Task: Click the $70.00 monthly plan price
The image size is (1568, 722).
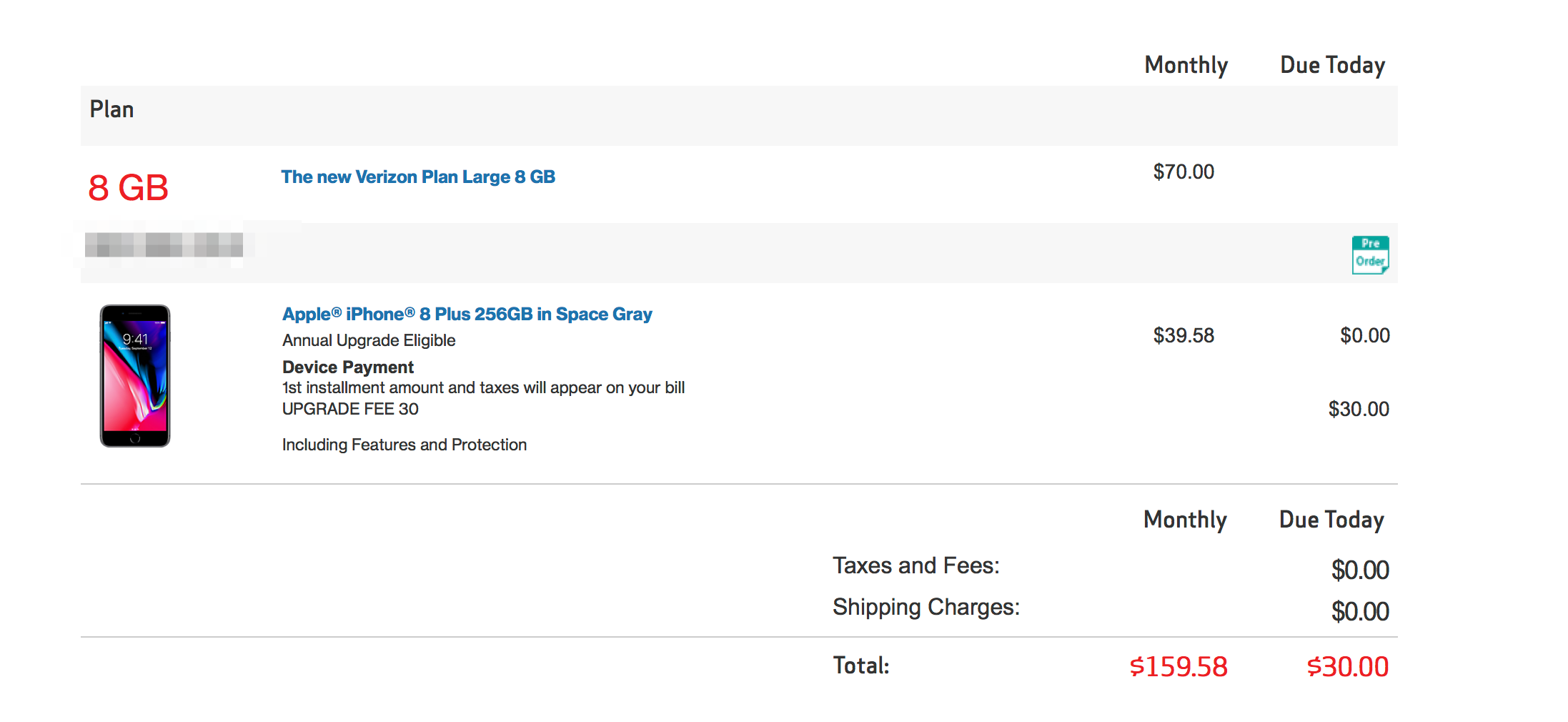Action: pos(1184,172)
